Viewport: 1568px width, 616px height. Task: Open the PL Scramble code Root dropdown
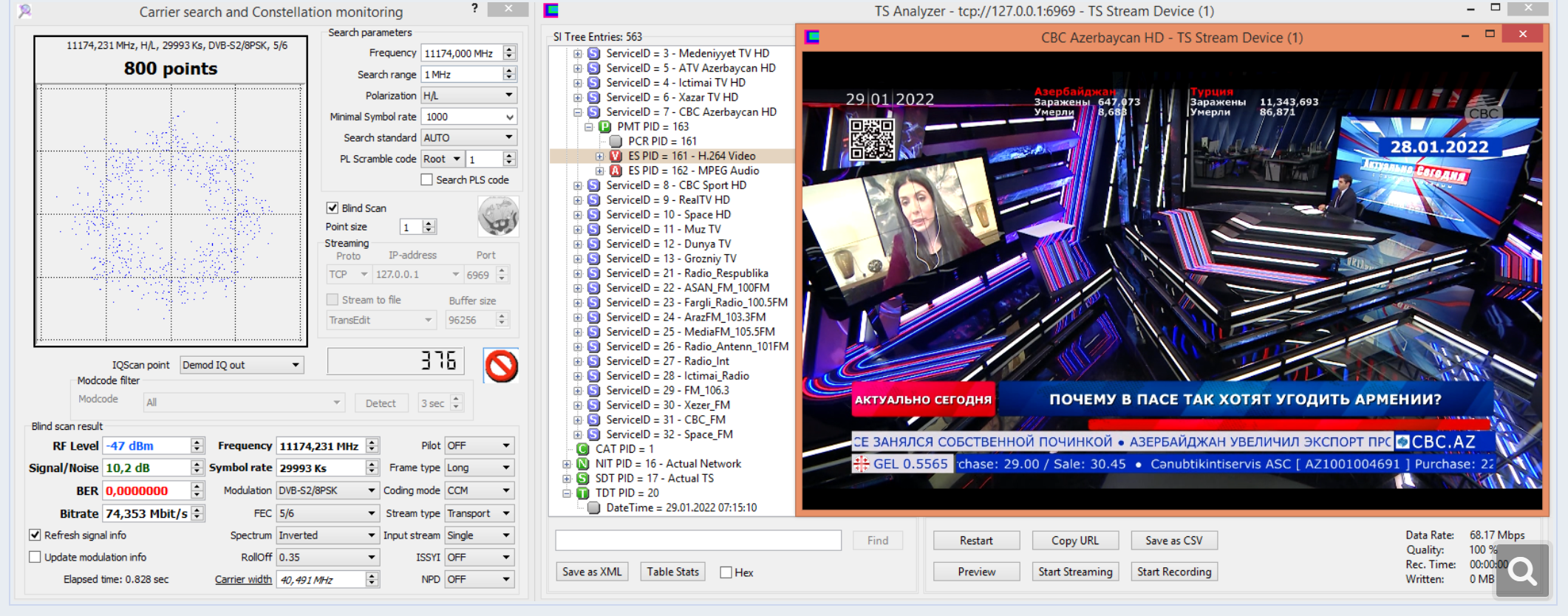[442, 159]
